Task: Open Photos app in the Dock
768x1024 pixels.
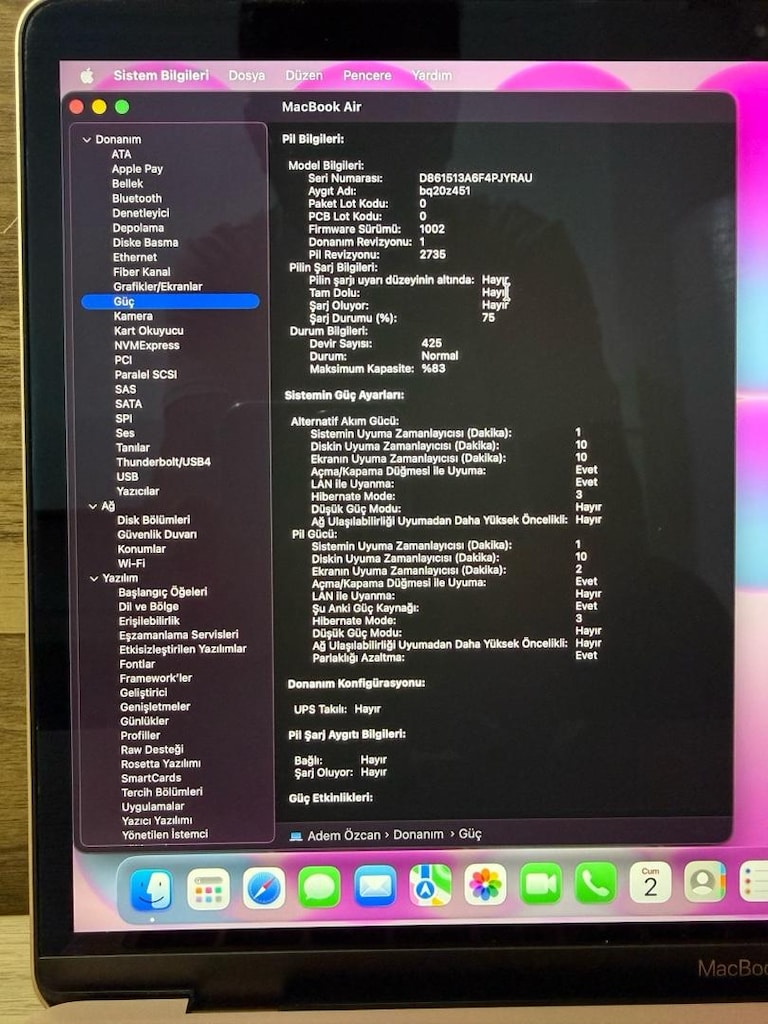Action: tap(485, 884)
